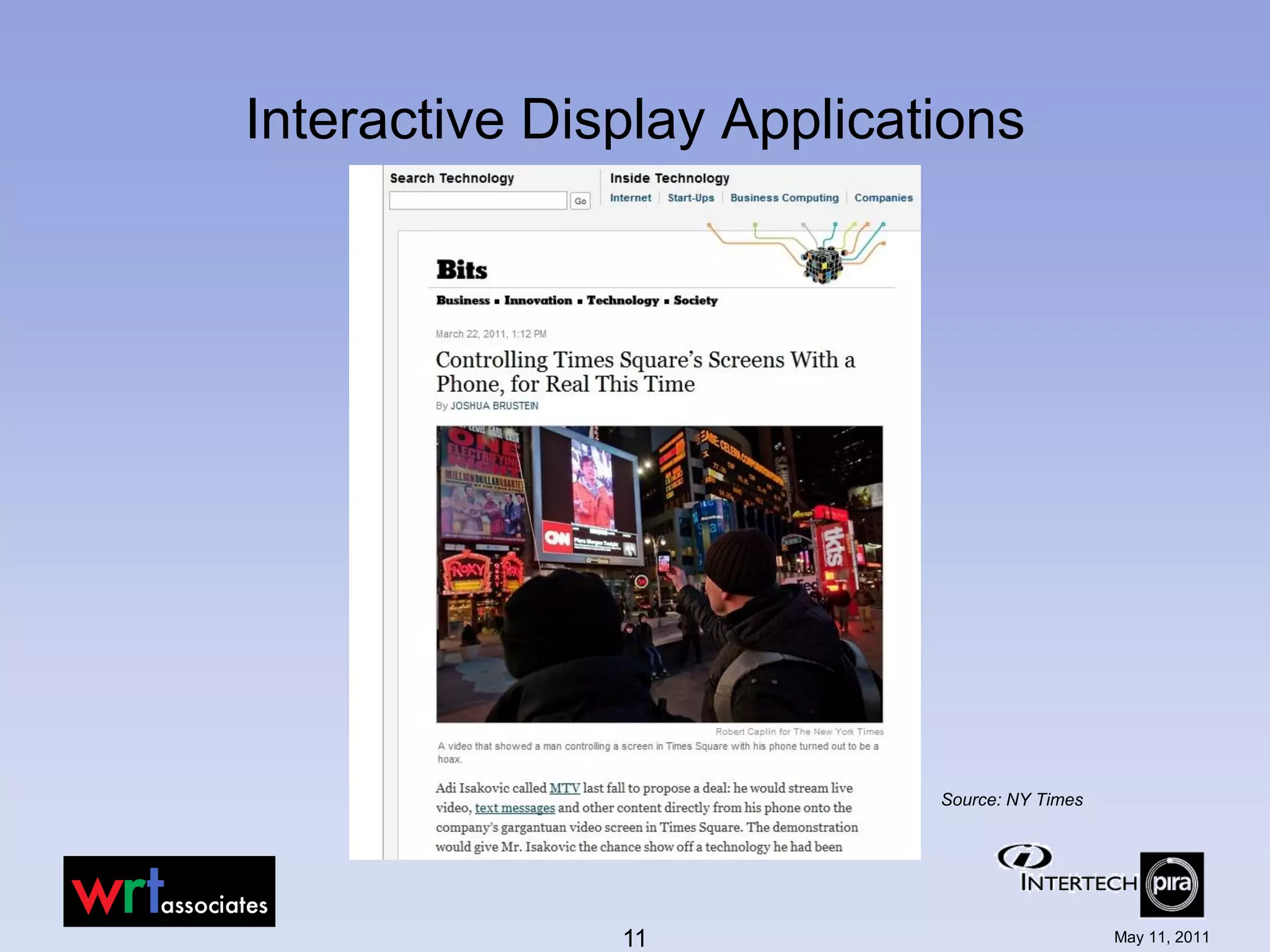Click the Pira logo
The height and width of the screenshot is (952, 1270).
point(1172,884)
